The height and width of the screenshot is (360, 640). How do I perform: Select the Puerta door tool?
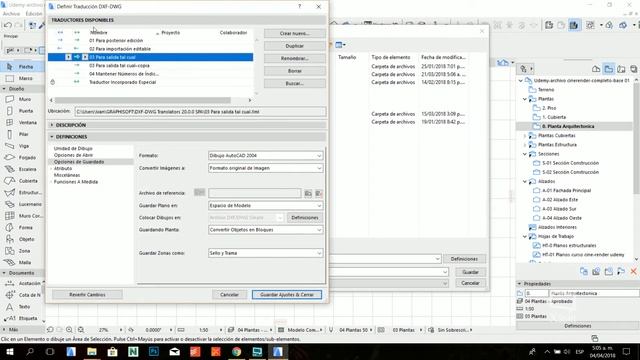22,111
